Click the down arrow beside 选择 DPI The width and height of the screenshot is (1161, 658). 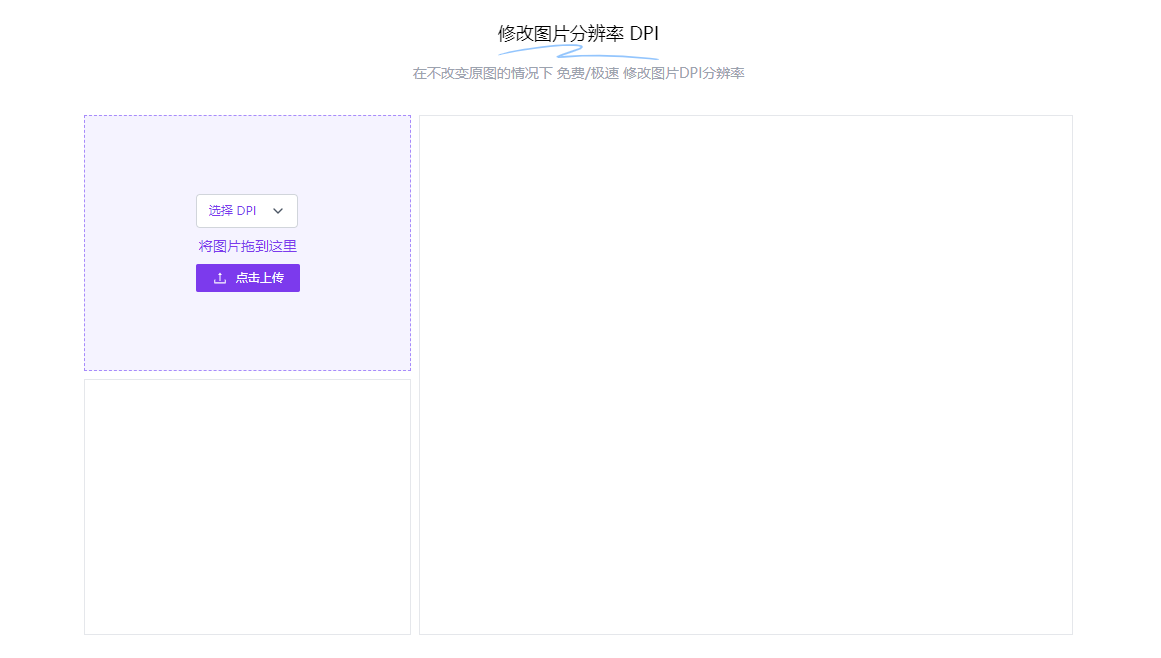coord(277,210)
